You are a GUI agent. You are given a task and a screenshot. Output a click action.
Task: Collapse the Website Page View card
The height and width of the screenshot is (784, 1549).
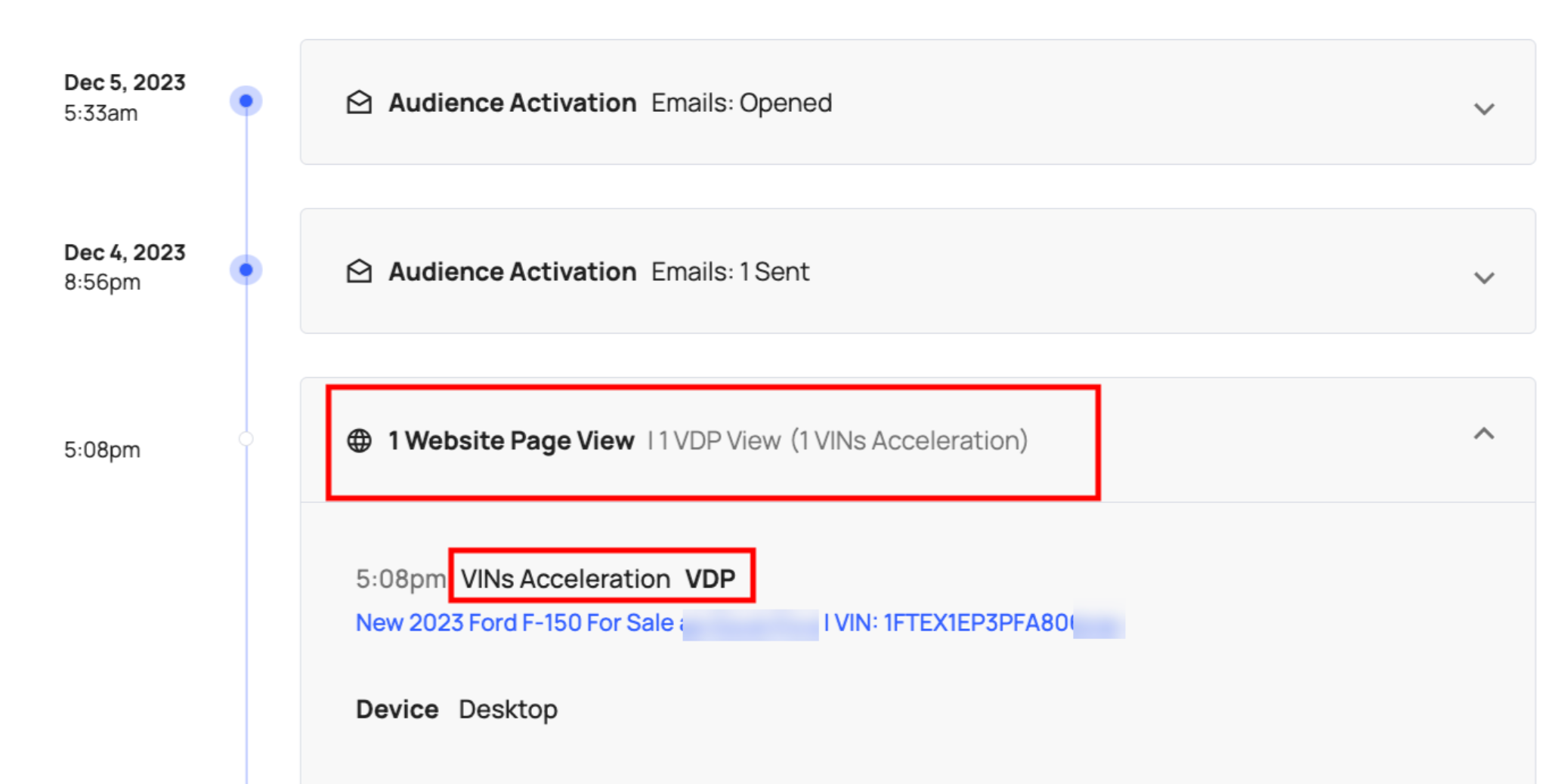(1483, 434)
